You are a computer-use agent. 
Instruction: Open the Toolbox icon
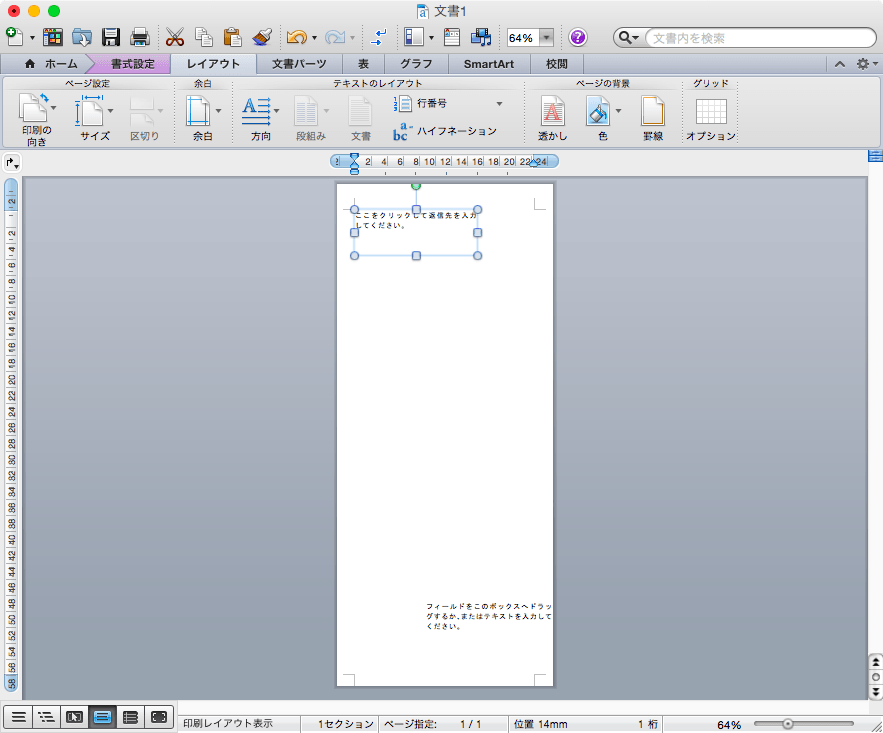point(452,37)
